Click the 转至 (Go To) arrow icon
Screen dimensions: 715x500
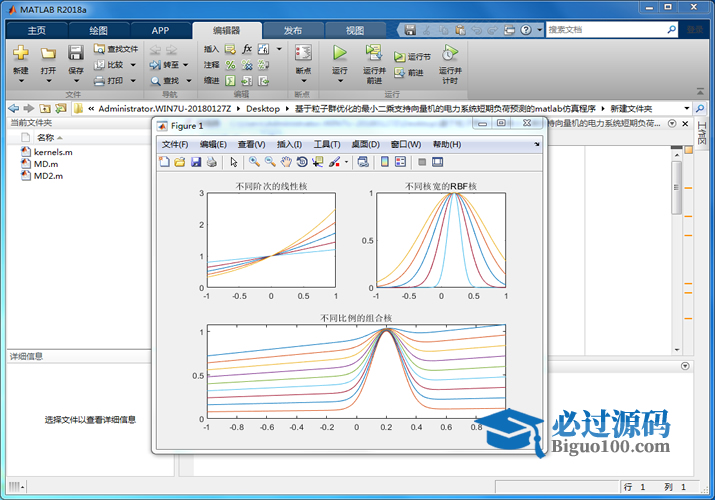pos(155,65)
